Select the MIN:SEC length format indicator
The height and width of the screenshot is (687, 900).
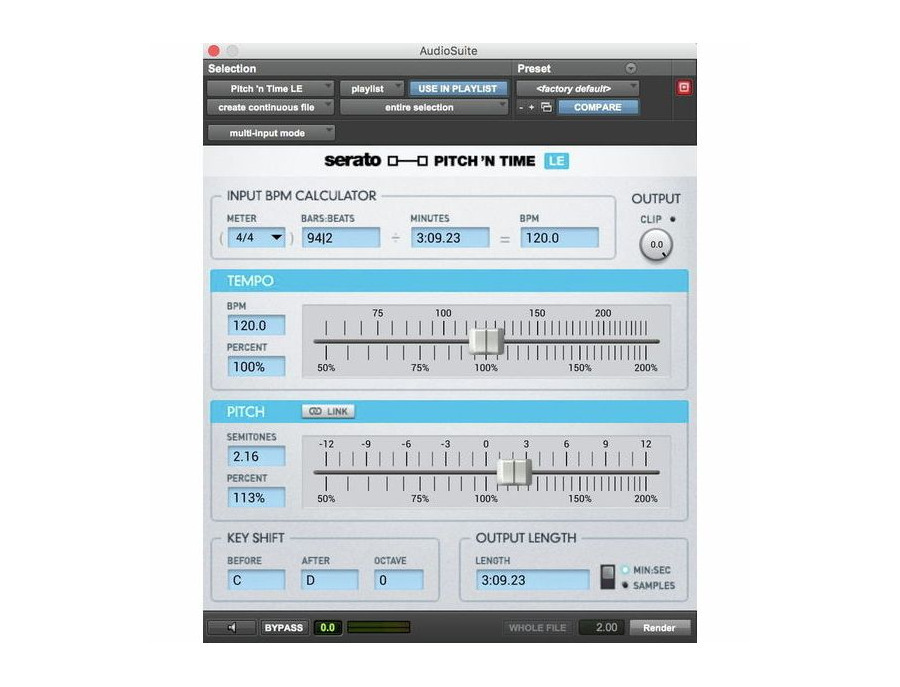coord(626,570)
